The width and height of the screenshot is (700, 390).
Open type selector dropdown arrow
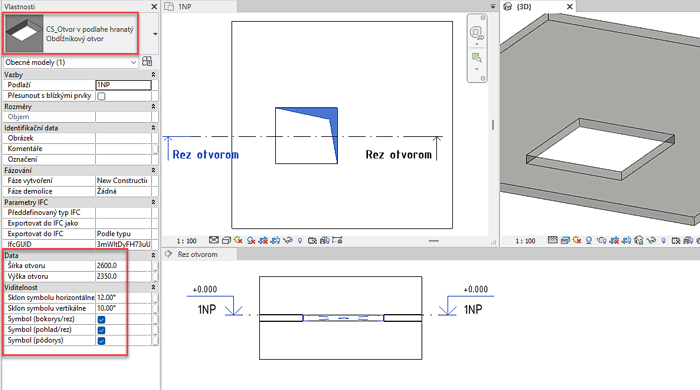[155, 34]
